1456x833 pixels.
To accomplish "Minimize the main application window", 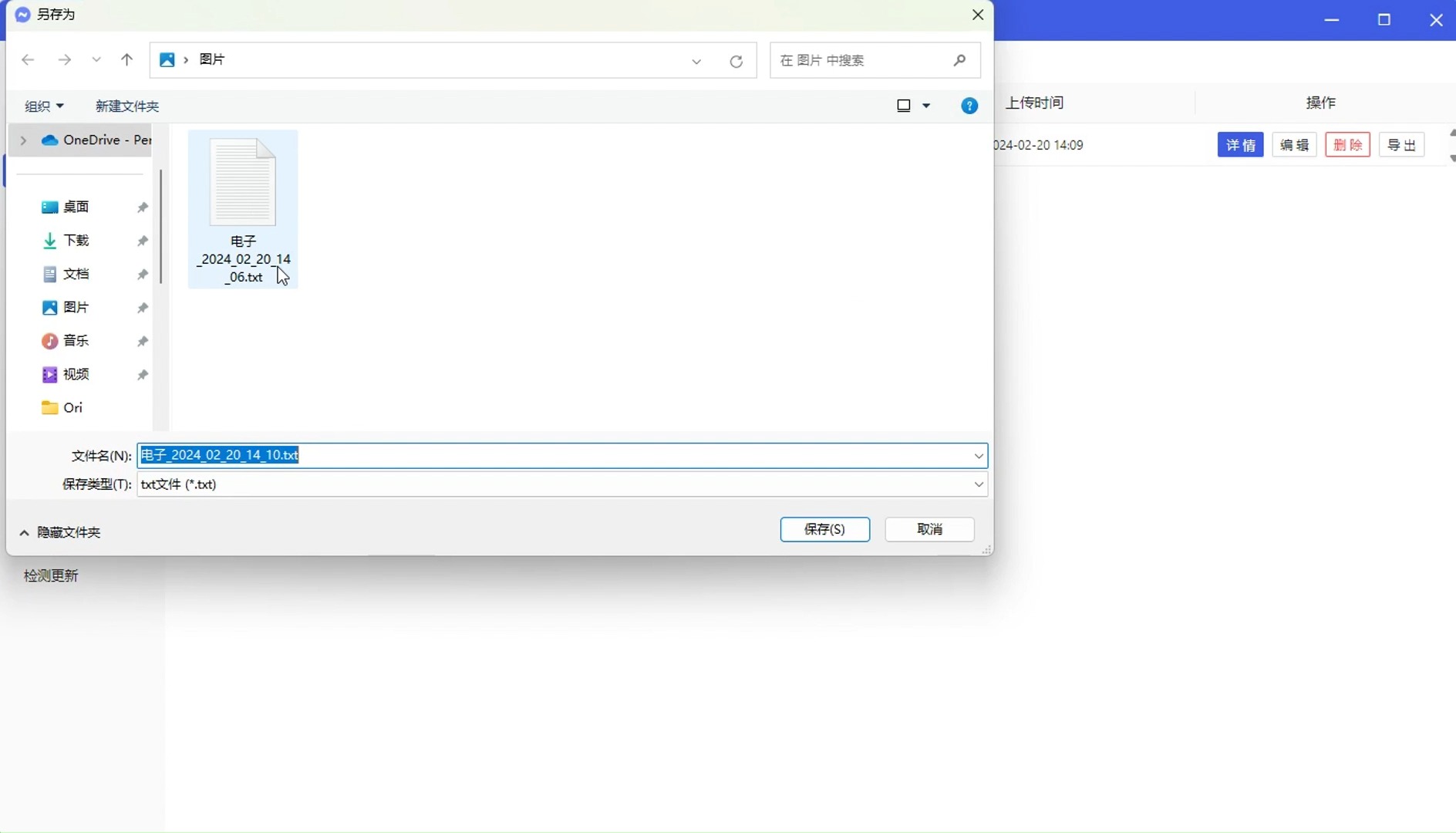I will tap(1332, 20).
